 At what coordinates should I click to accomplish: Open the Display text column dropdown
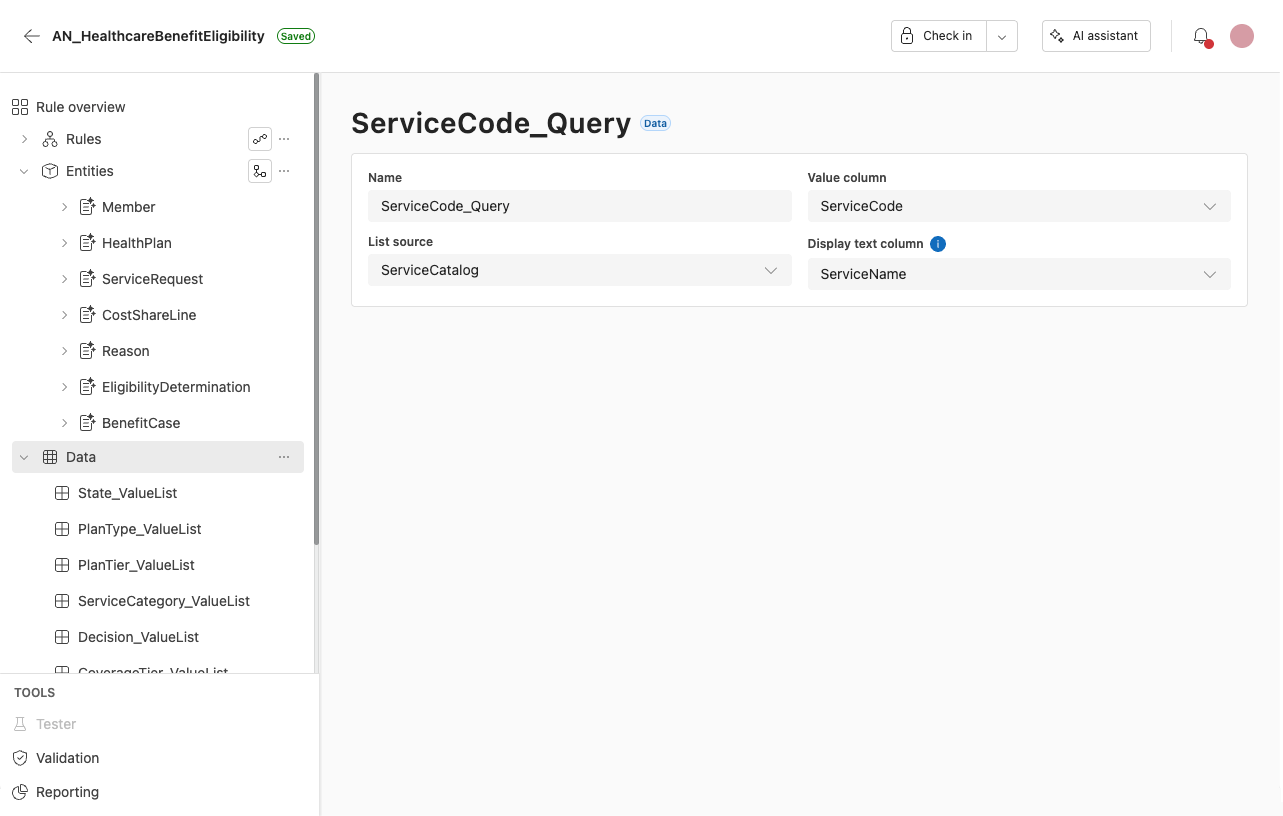(1019, 274)
